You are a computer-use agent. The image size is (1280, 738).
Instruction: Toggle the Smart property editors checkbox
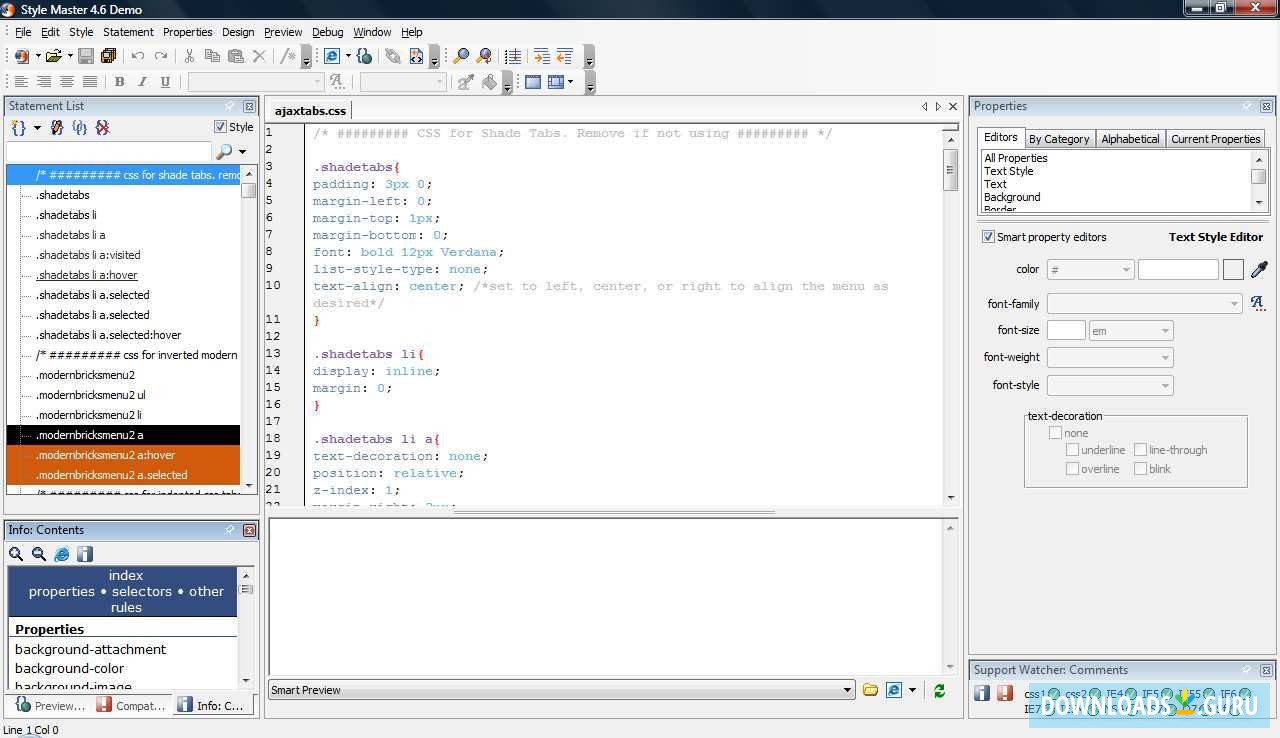click(x=988, y=237)
